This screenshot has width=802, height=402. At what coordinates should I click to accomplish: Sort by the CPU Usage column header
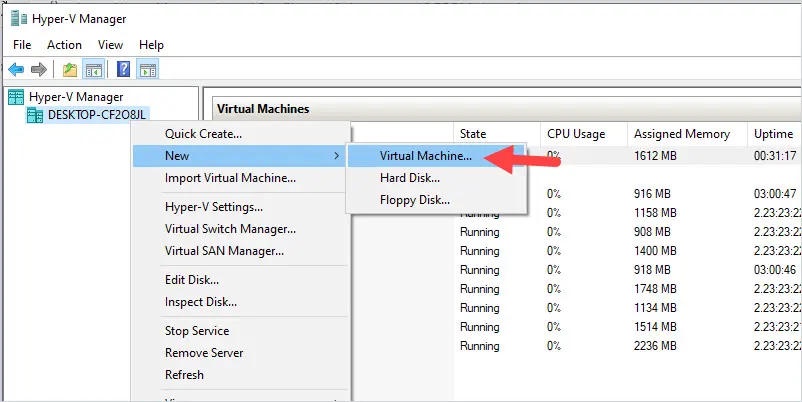pos(584,134)
